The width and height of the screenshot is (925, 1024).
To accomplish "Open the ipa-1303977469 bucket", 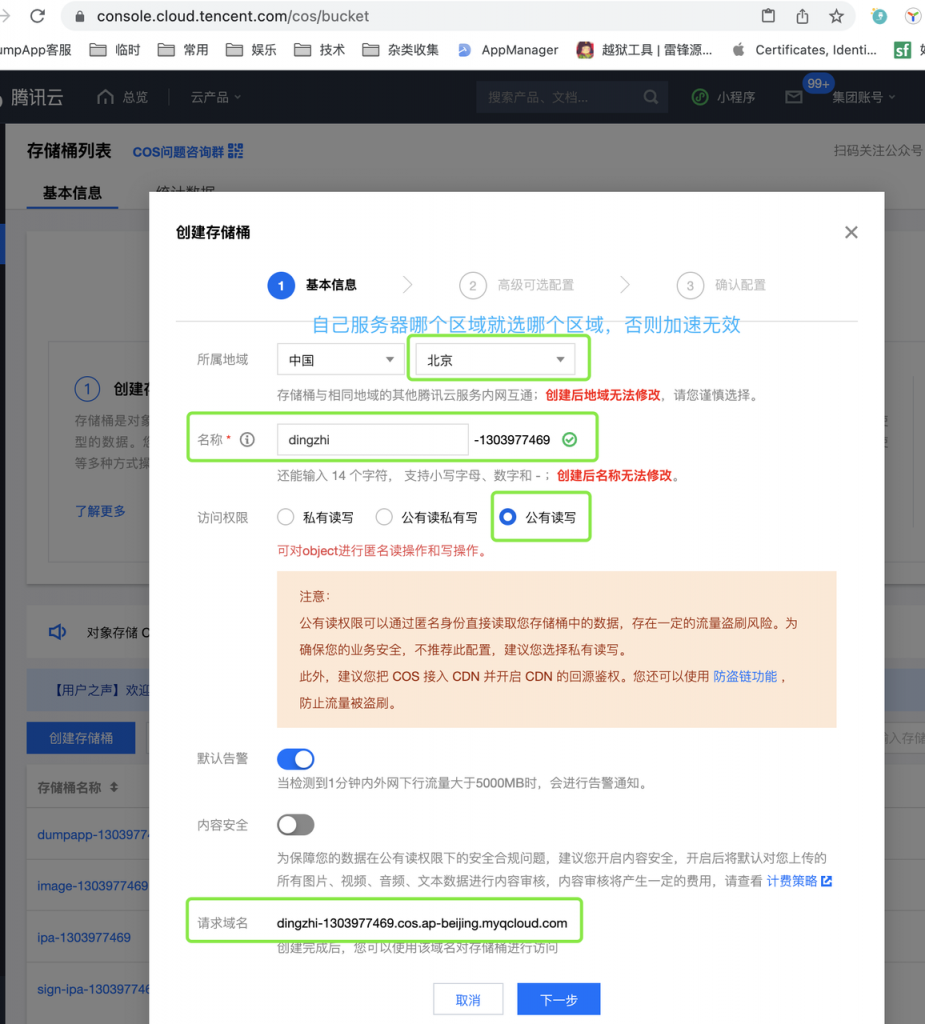I will [x=84, y=937].
